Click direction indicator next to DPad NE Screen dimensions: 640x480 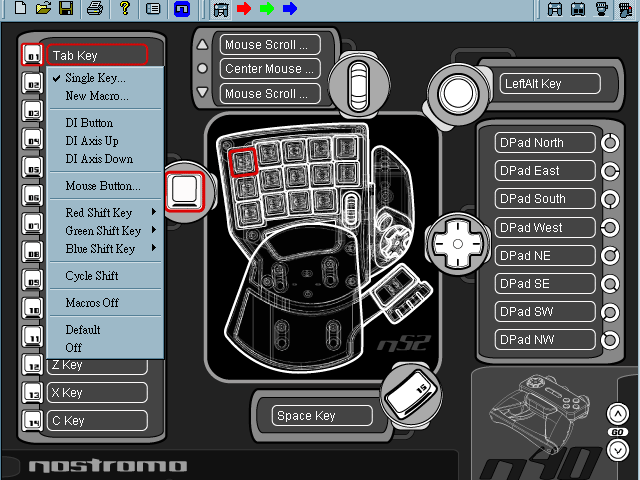tap(610, 256)
